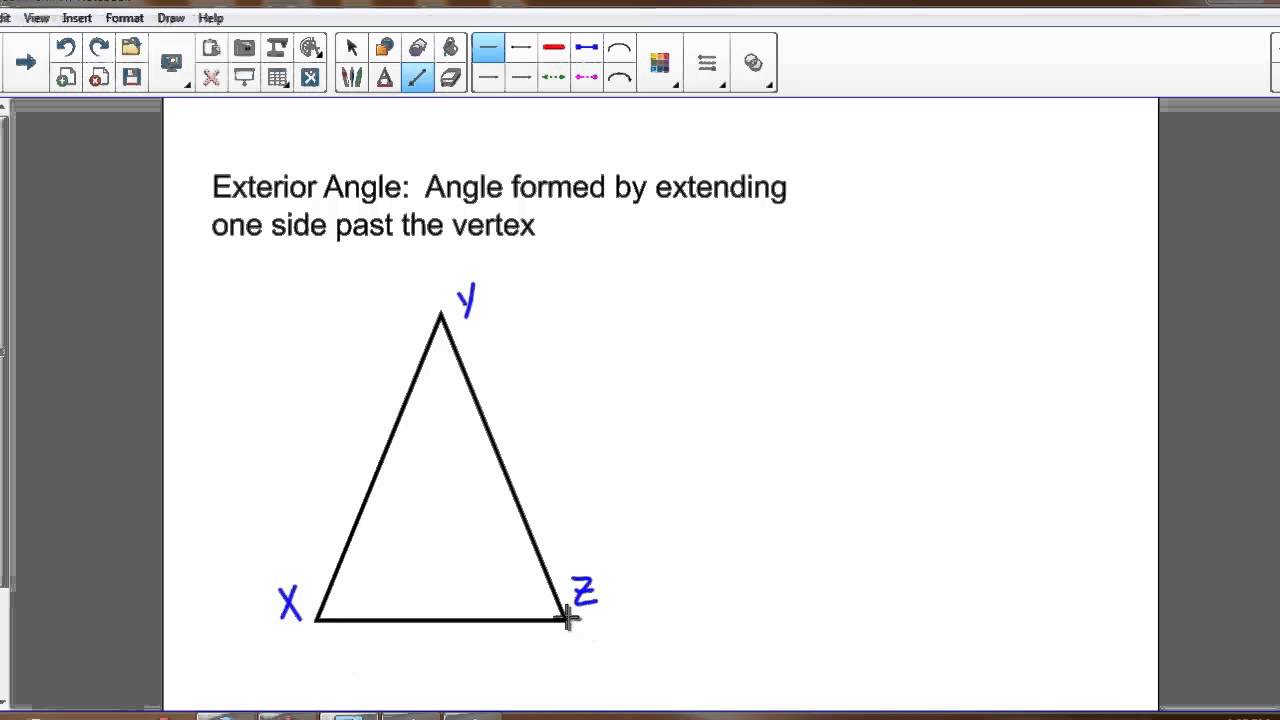Image resolution: width=1280 pixels, height=720 pixels.
Task: Choose the thick red line style
Action: tap(554, 47)
